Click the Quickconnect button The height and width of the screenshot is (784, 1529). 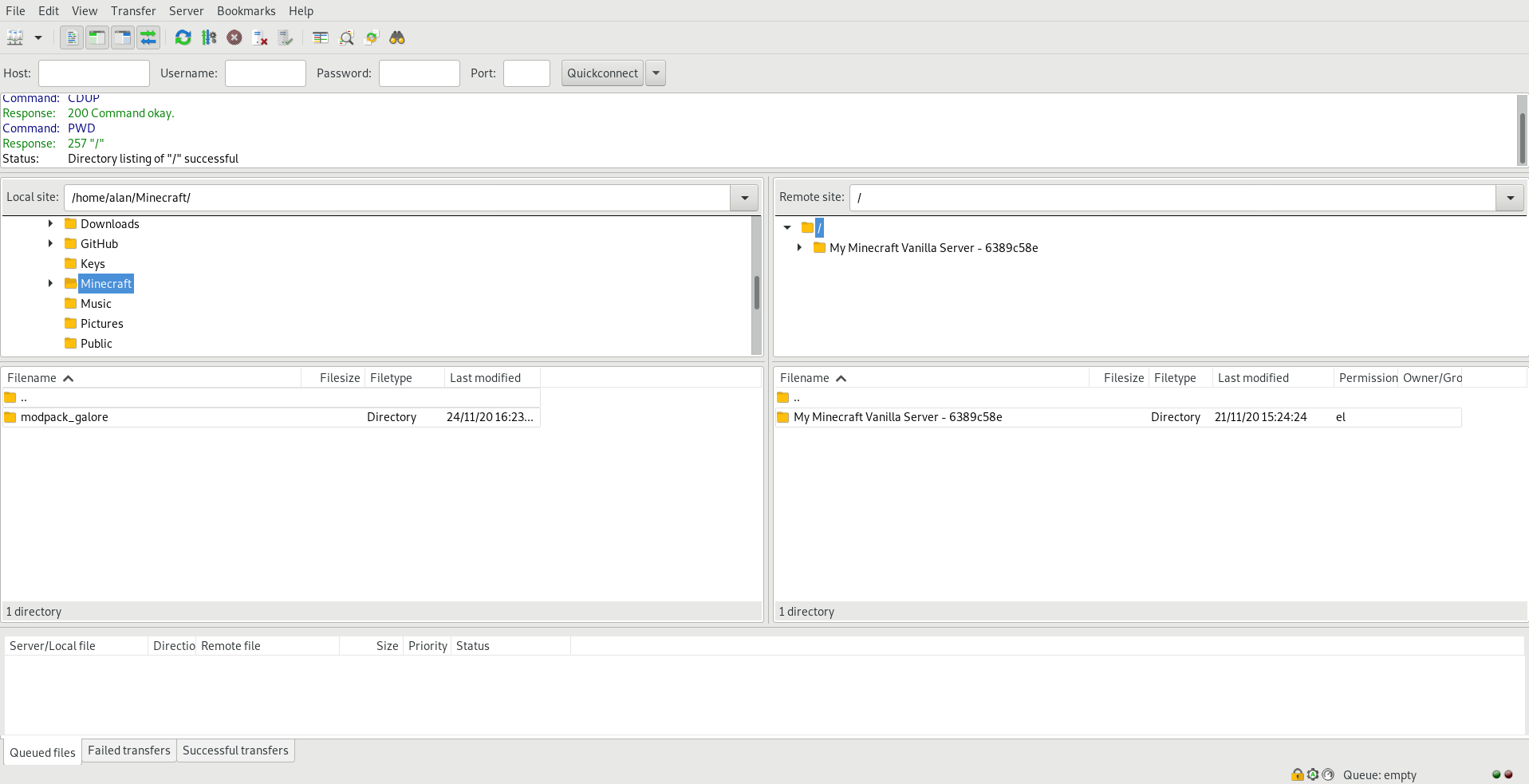(602, 73)
